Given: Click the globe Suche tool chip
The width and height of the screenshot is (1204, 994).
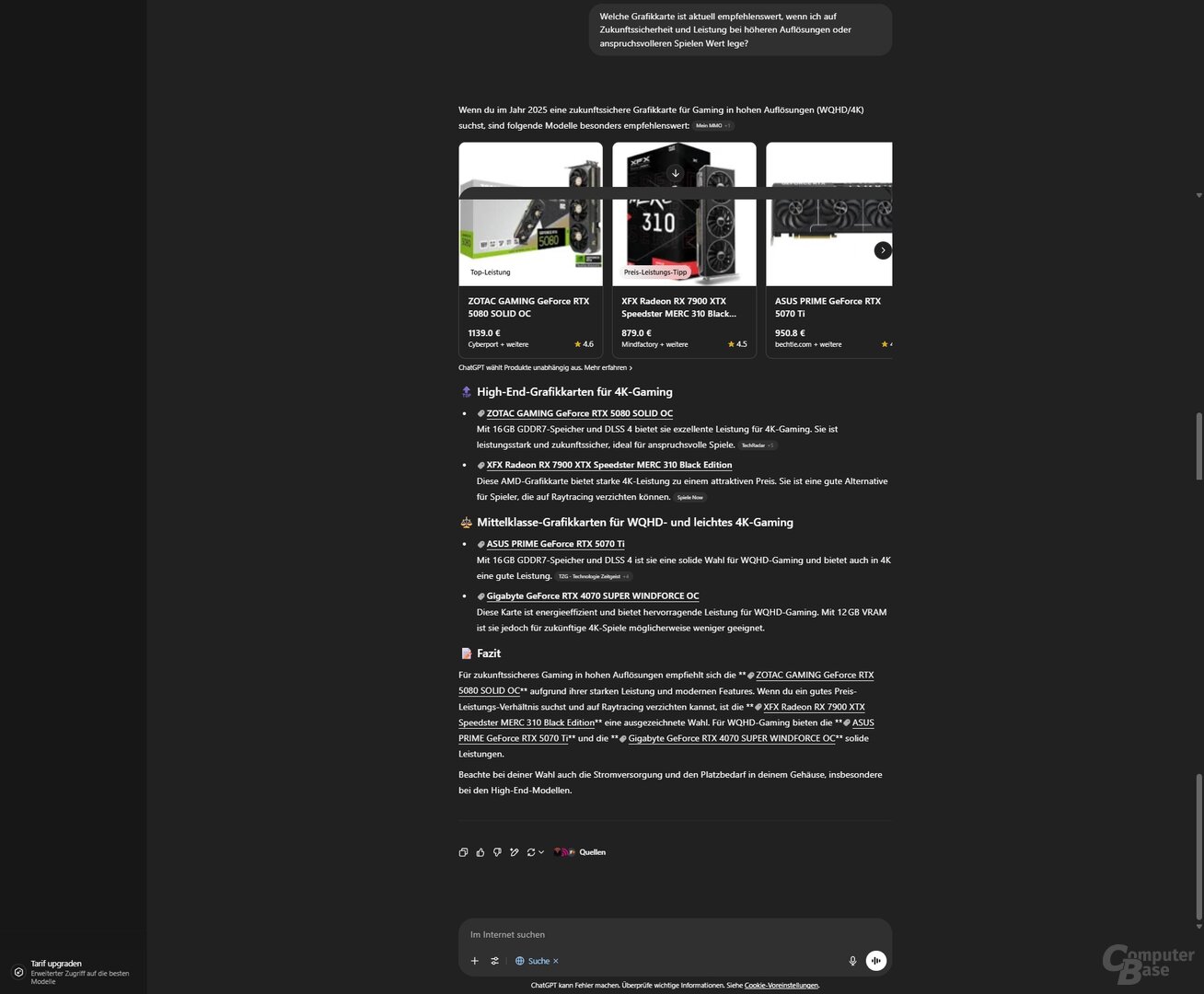Looking at the screenshot, I should (x=532, y=961).
